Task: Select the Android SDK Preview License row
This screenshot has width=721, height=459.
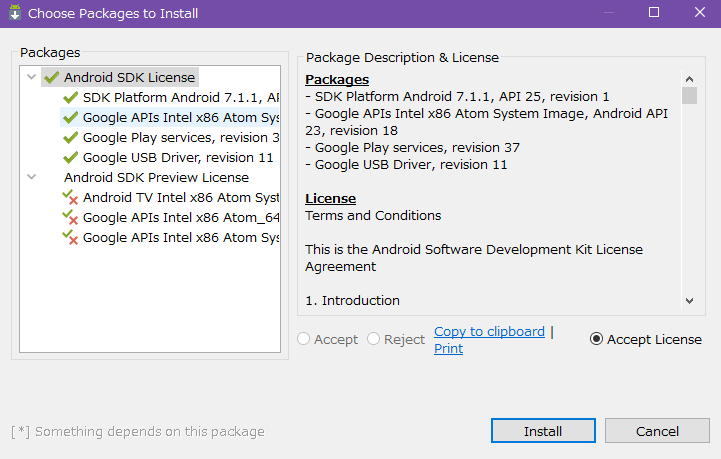Action: (156, 178)
